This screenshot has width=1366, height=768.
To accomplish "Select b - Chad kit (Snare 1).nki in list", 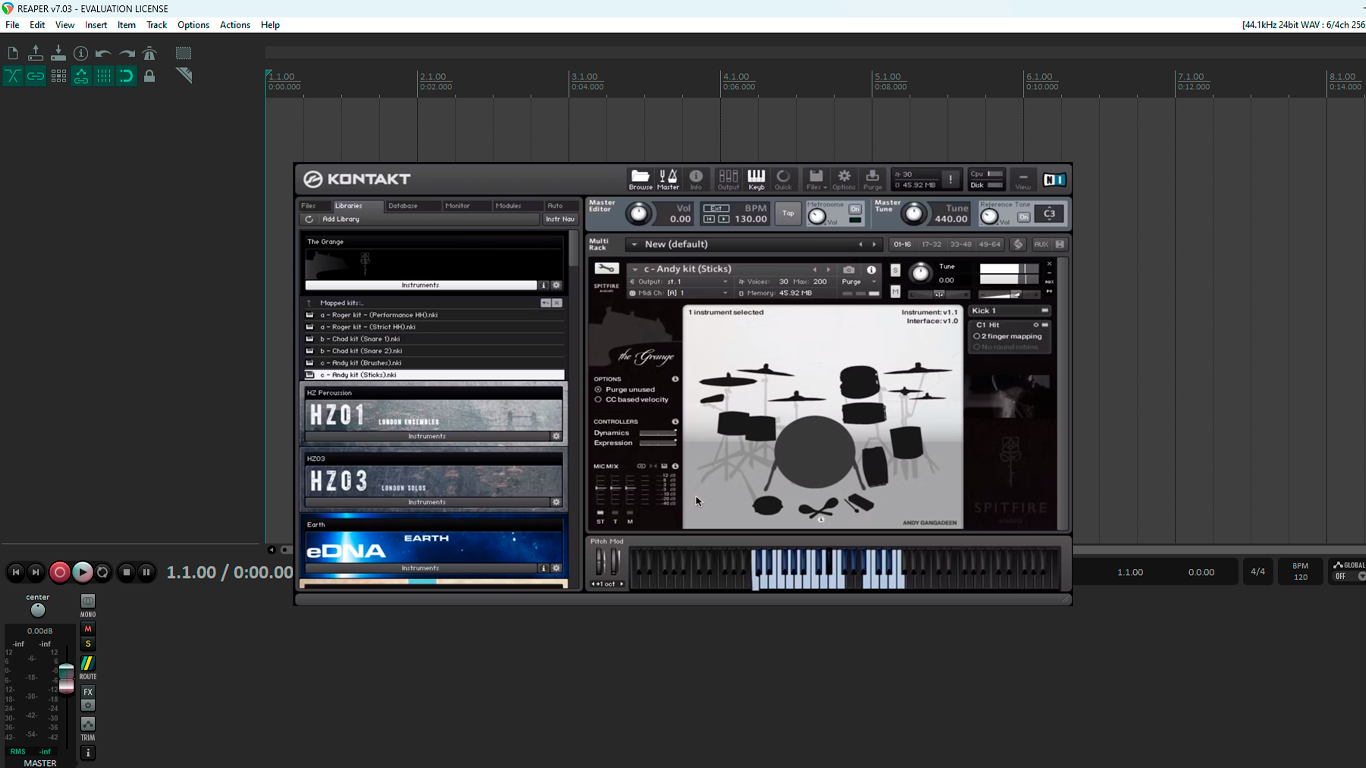I will click(x=432, y=339).
